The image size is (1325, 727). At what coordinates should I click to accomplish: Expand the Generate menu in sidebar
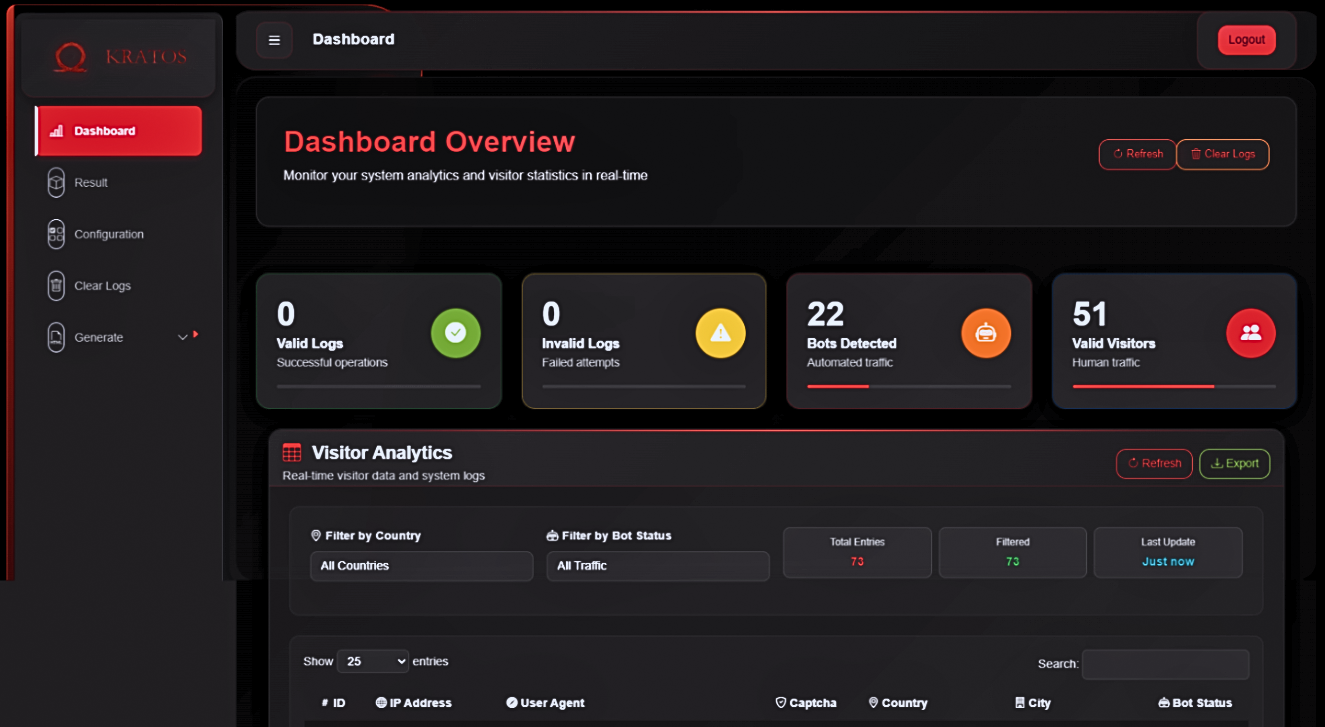pyautogui.click(x=120, y=337)
